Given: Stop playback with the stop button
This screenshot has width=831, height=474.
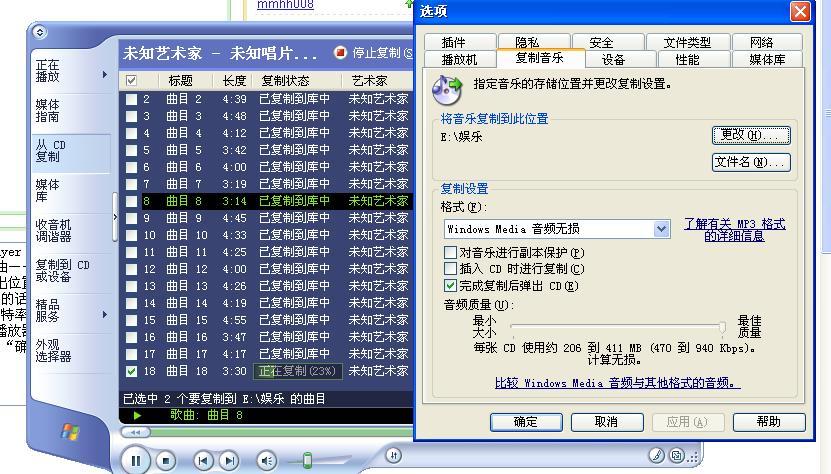Looking at the screenshot, I should point(166,461).
